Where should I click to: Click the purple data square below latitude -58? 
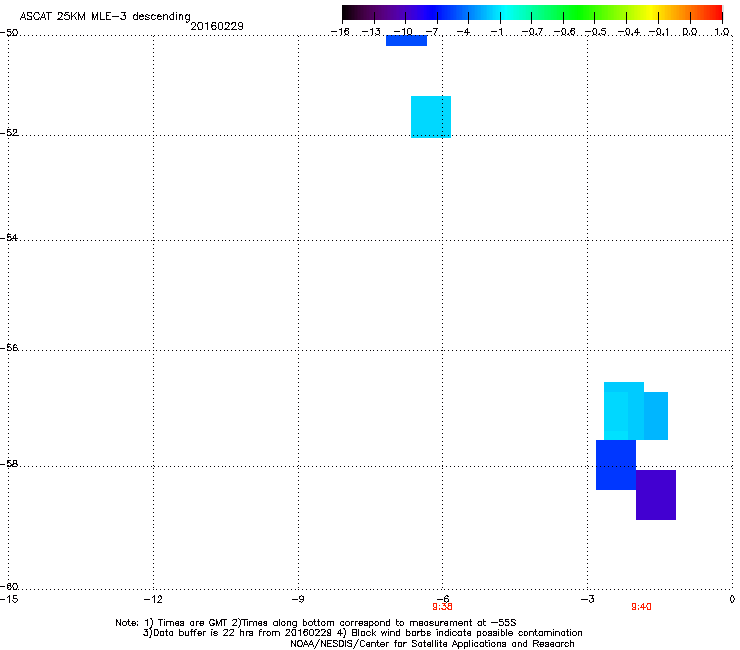click(656, 495)
